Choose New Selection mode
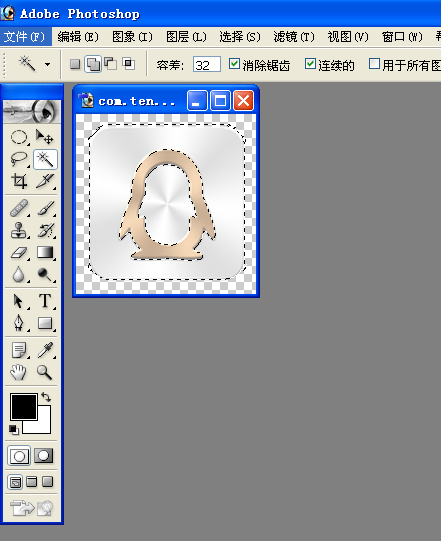 [x=75, y=64]
